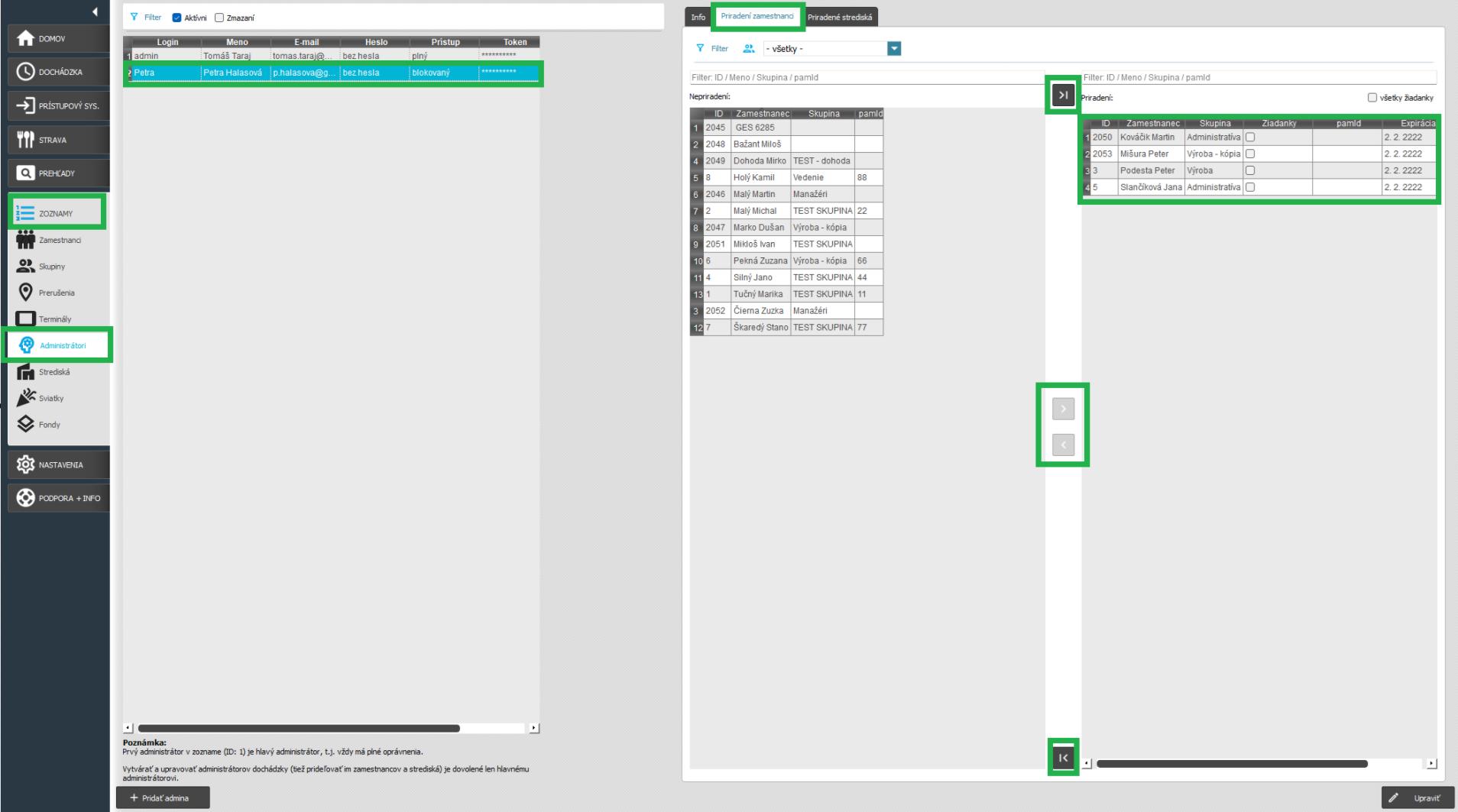Image resolution: width=1458 pixels, height=812 pixels.
Task: Switch to the Info tab
Action: click(x=698, y=17)
